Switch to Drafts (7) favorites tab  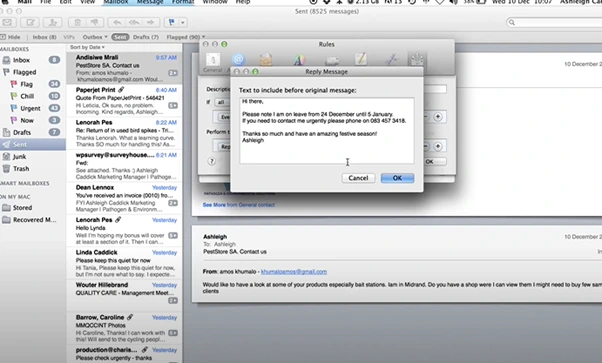(x=146, y=37)
